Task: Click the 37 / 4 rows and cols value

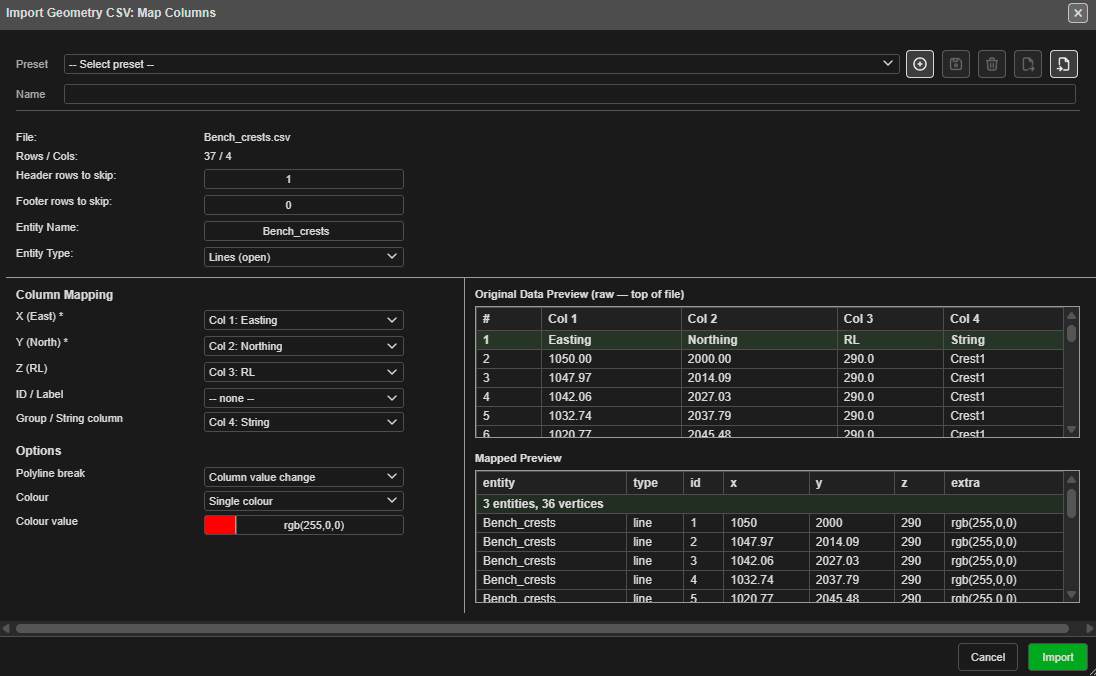Action: coord(217,157)
